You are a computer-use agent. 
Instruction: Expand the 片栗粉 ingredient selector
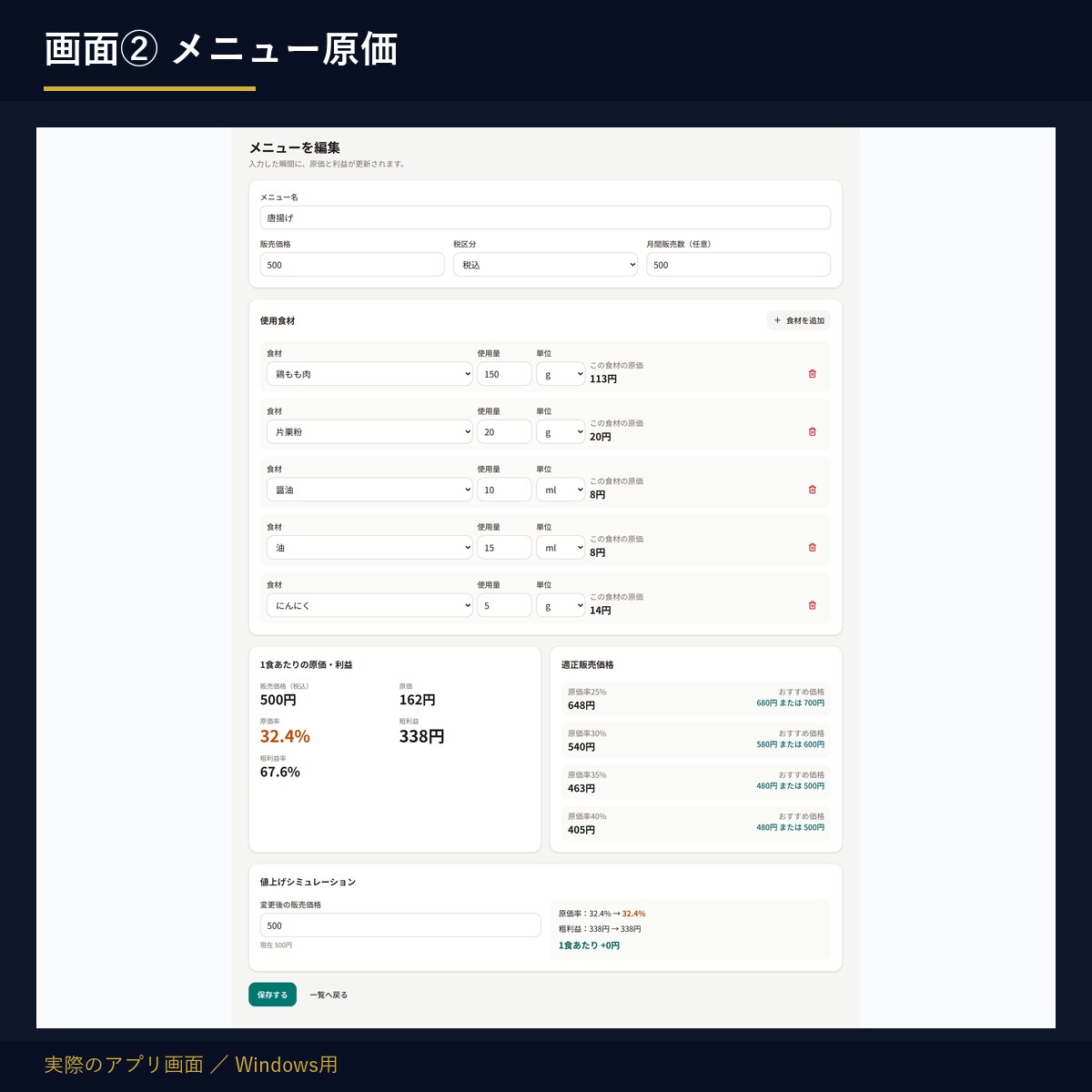[x=369, y=432]
